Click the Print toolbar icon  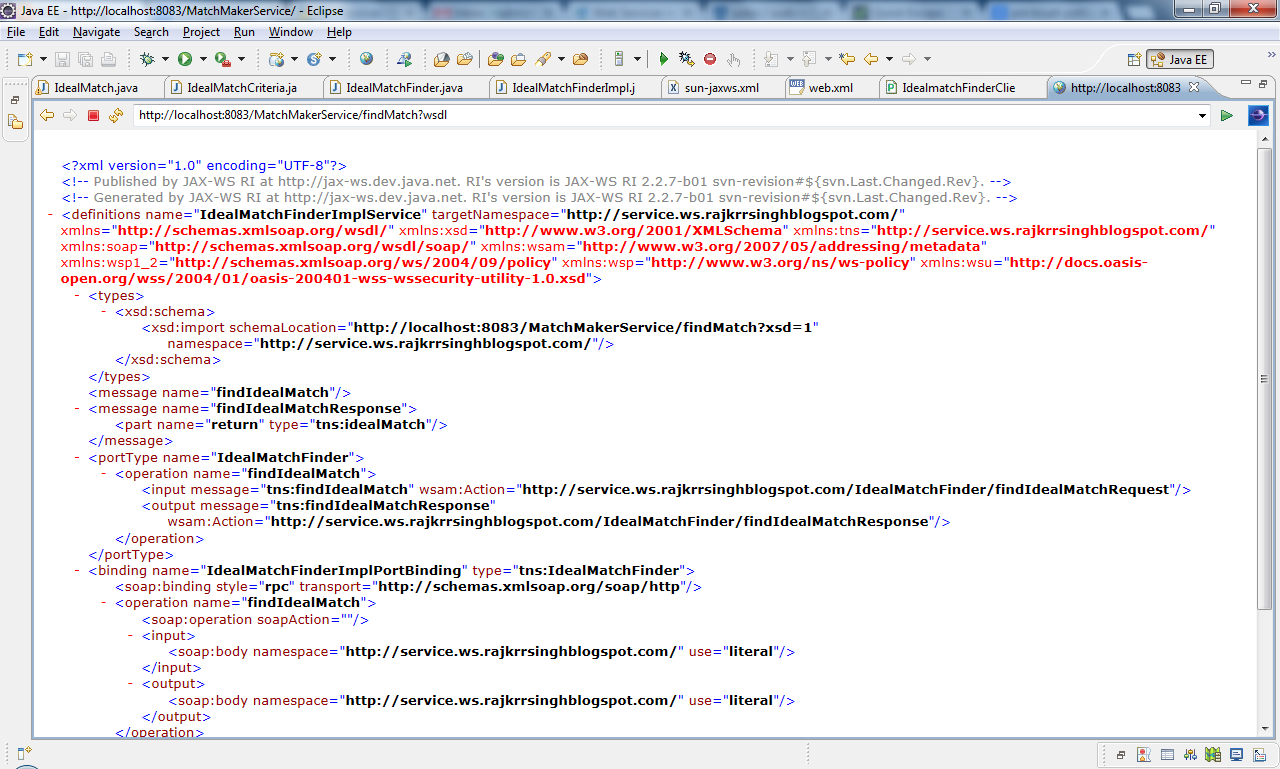pyautogui.click(x=109, y=59)
